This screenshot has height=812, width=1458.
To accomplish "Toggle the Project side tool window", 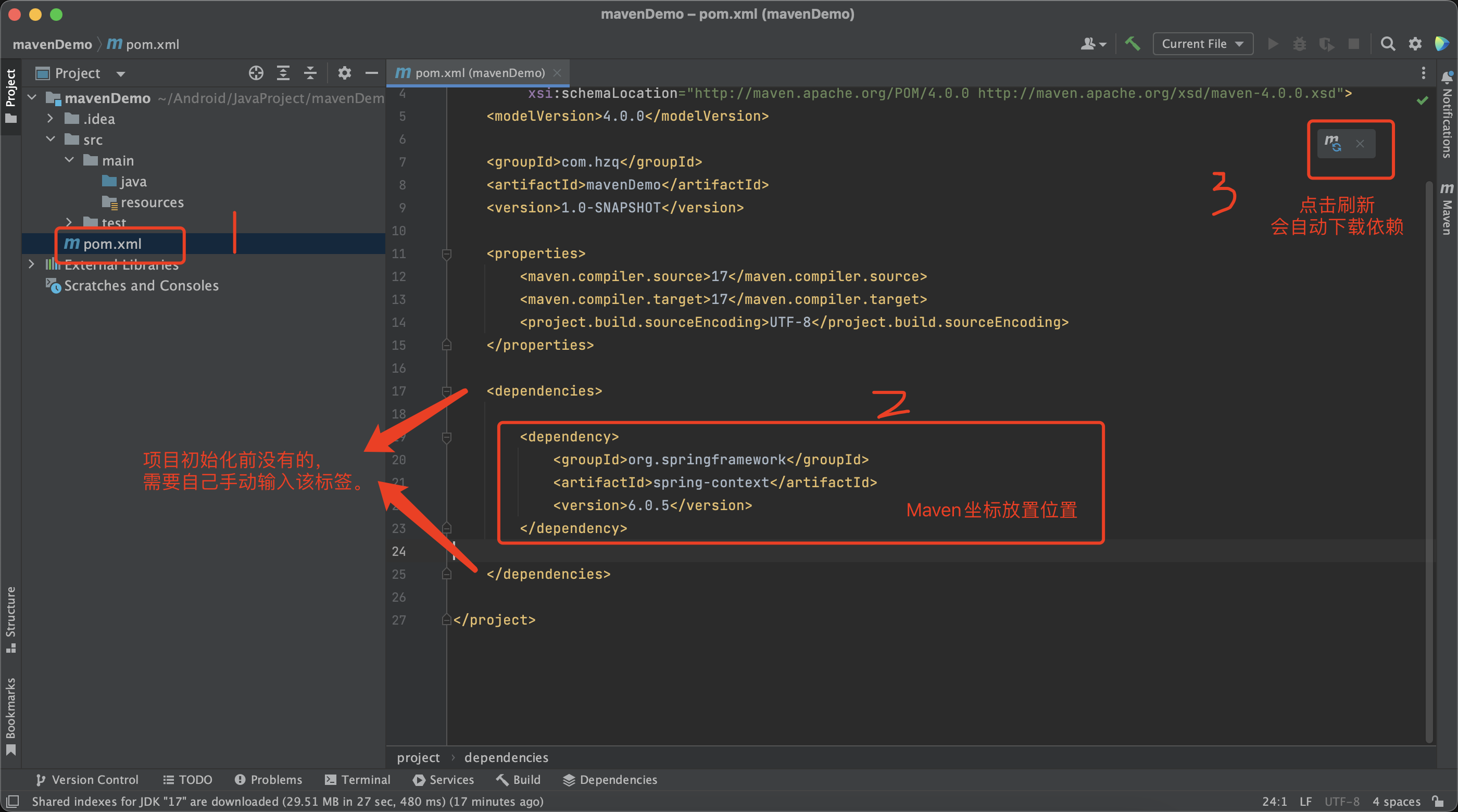I will point(11,96).
